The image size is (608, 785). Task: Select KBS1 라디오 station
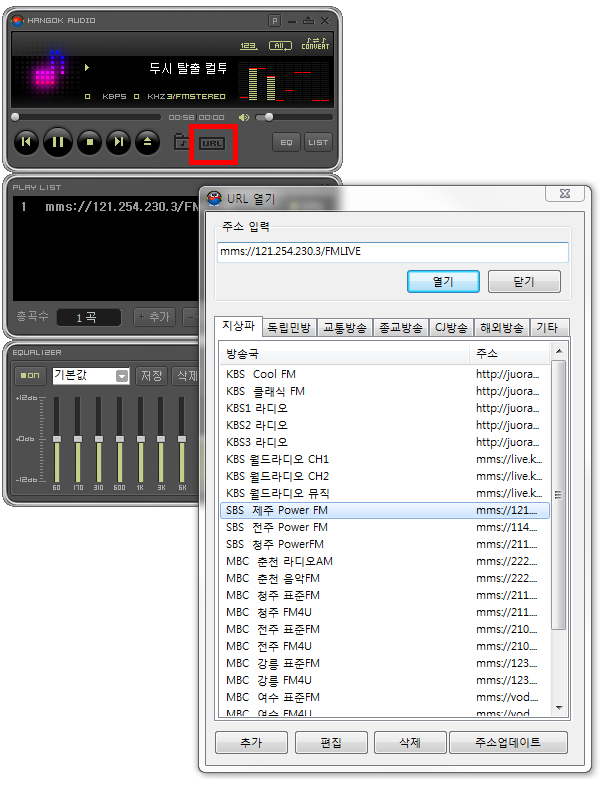pyautogui.click(x=385, y=409)
